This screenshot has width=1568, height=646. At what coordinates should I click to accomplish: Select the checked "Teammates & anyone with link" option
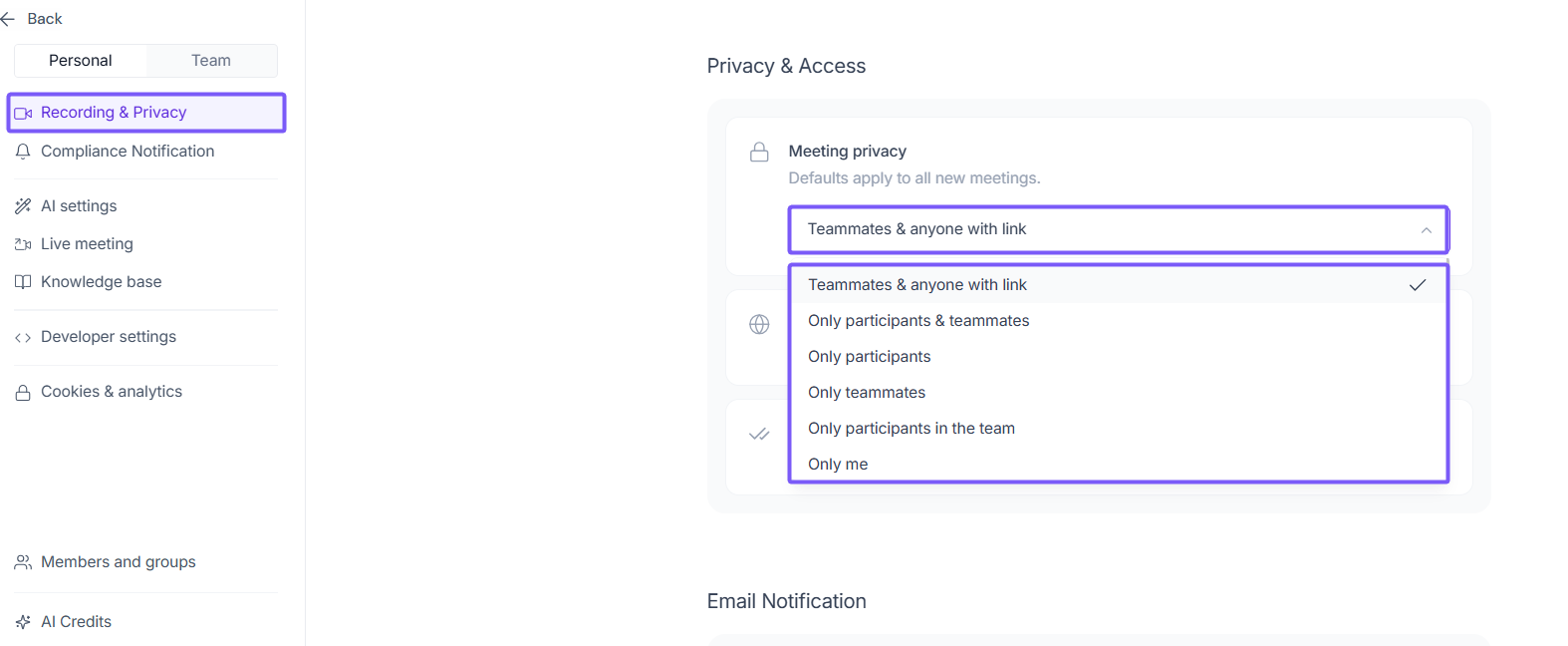tap(917, 285)
